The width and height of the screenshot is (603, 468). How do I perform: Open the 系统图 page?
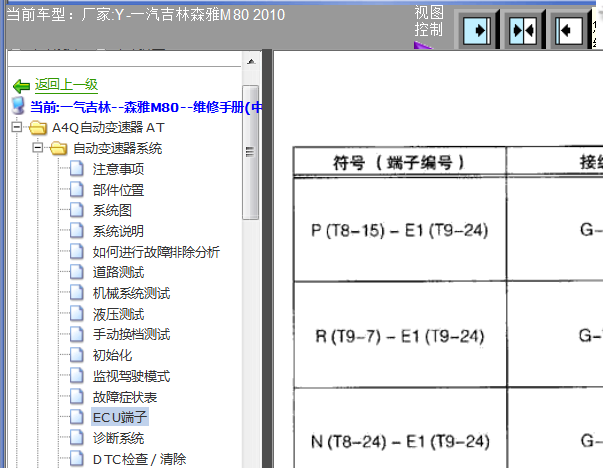tap(112, 211)
